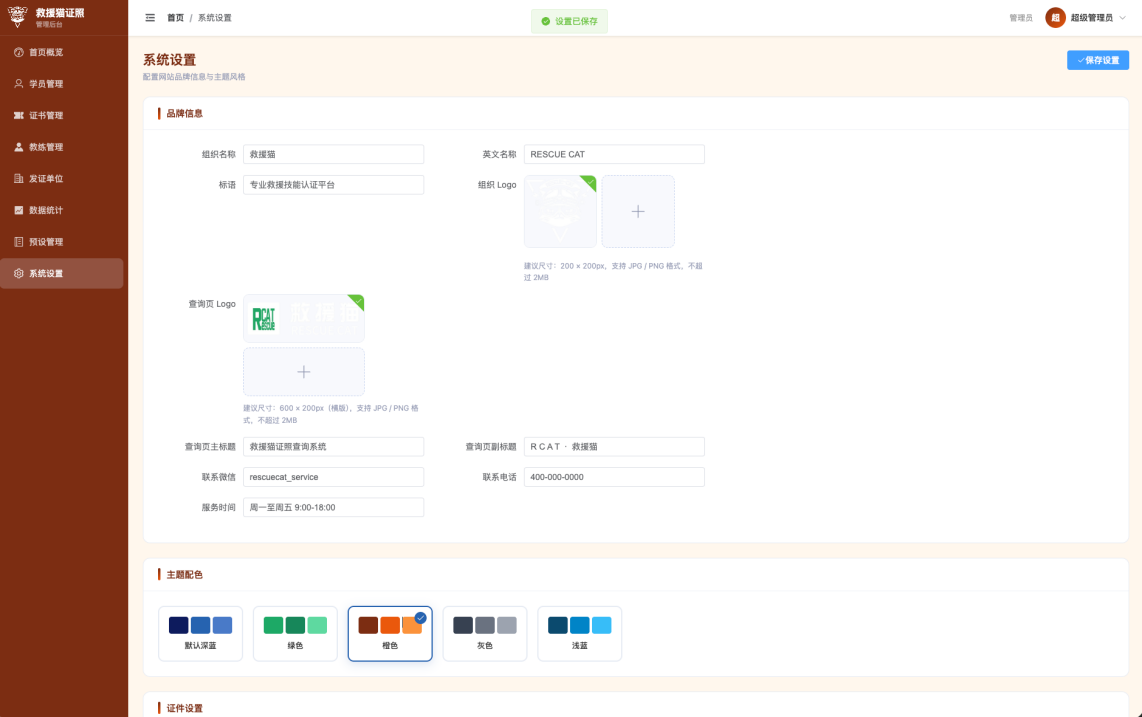The height and width of the screenshot is (717, 1142).
Task: Click the 证书管理 ticket icon in sidebar
Action: tap(19, 116)
